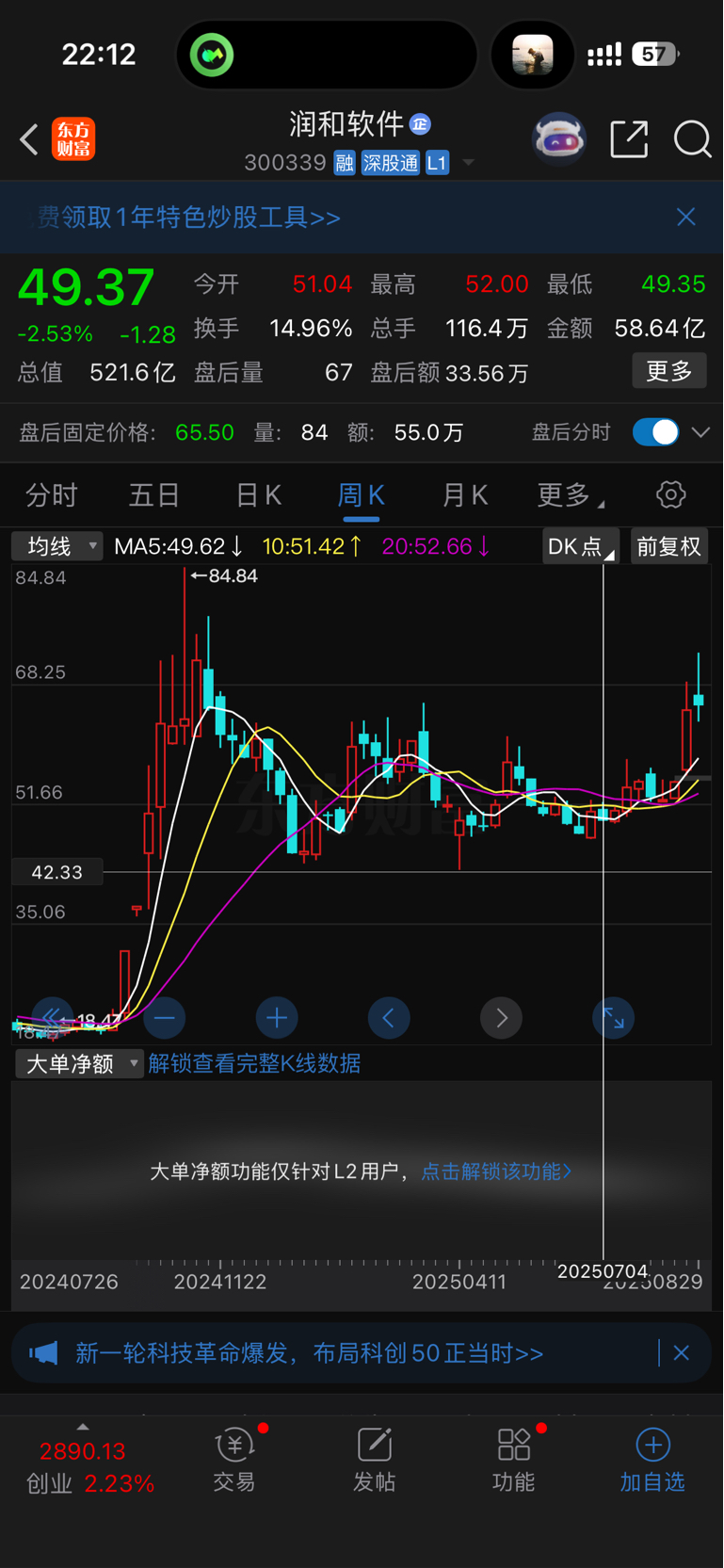
Task: Jump to earliest data double-arrow icon
Action: (x=52, y=1016)
